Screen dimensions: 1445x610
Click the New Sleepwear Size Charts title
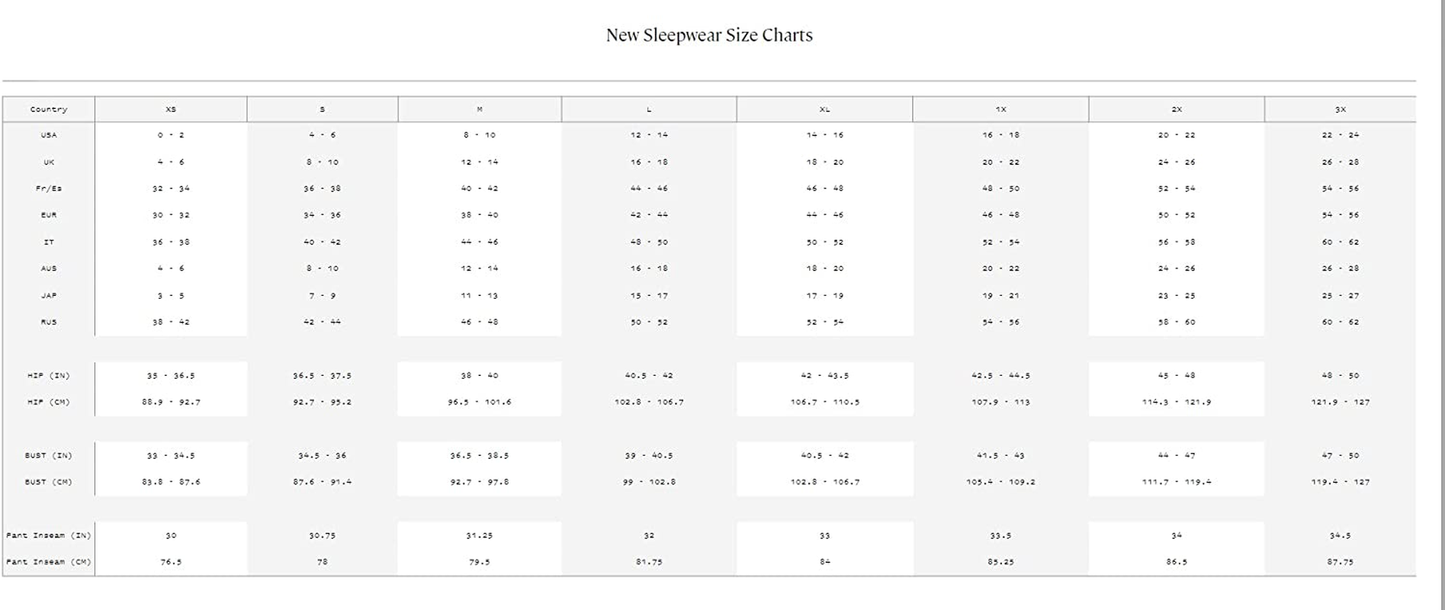coord(709,35)
